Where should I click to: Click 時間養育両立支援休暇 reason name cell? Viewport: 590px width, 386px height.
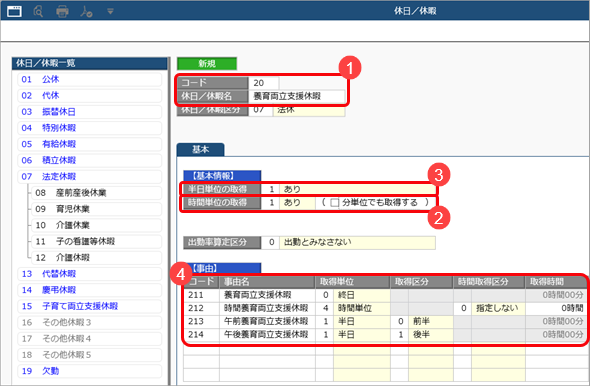pyautogui.click(x=267, y=308)
